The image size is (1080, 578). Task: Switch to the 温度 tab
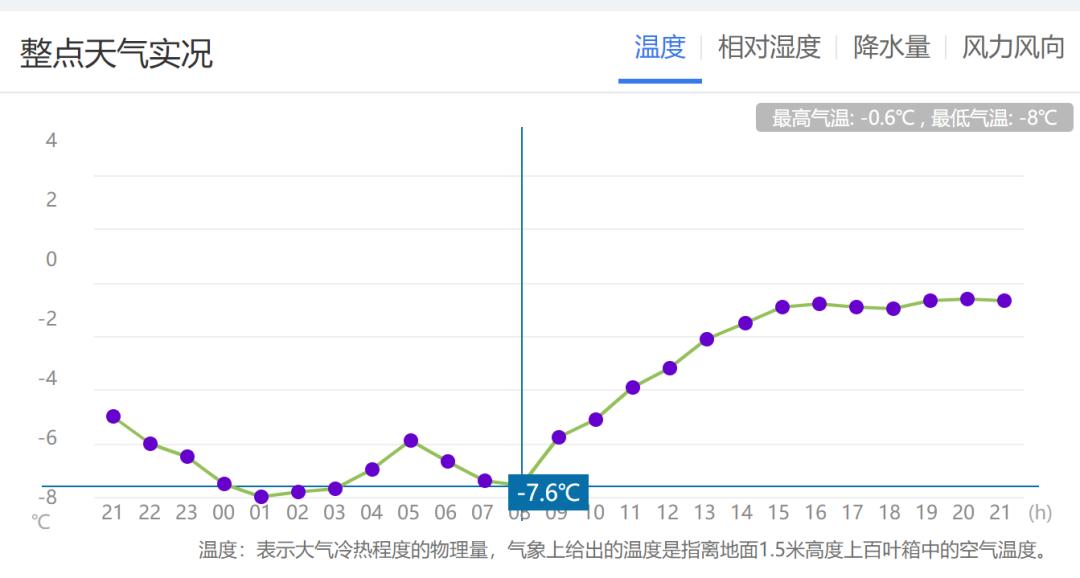659,47
